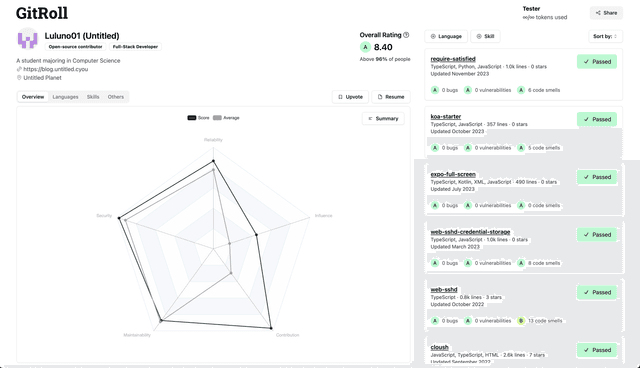Click the link icon beside blog URL

coord(19,69)
